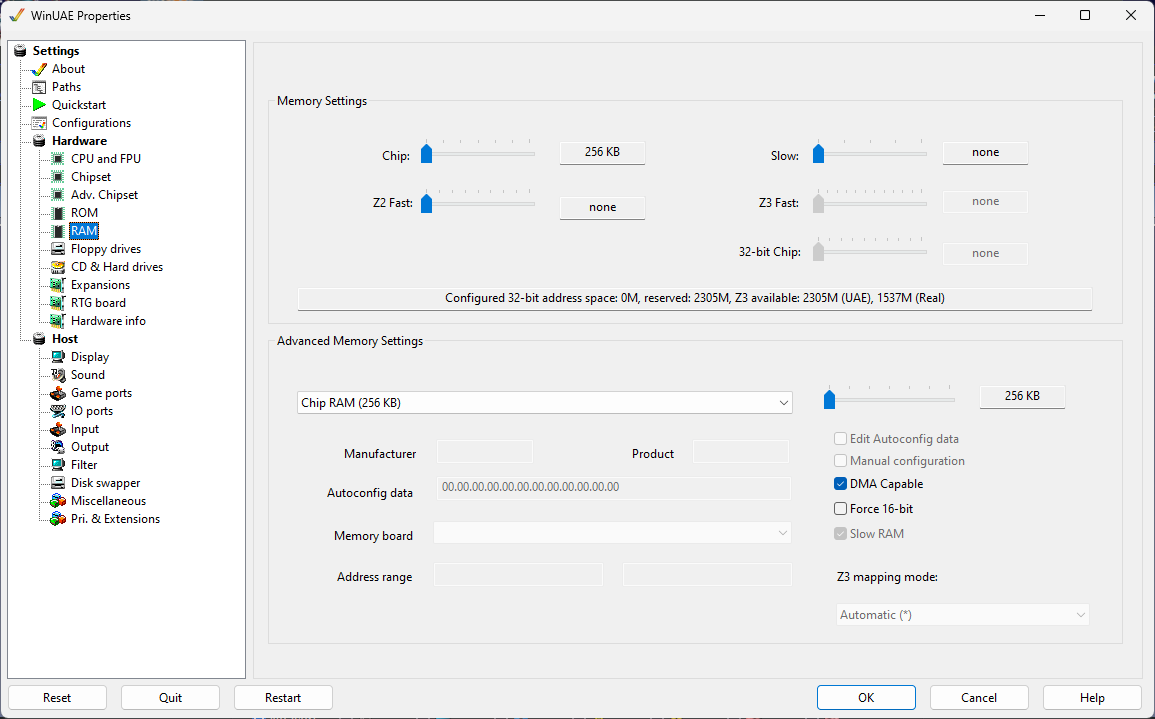Click the Z3 Fast slider

870,203
